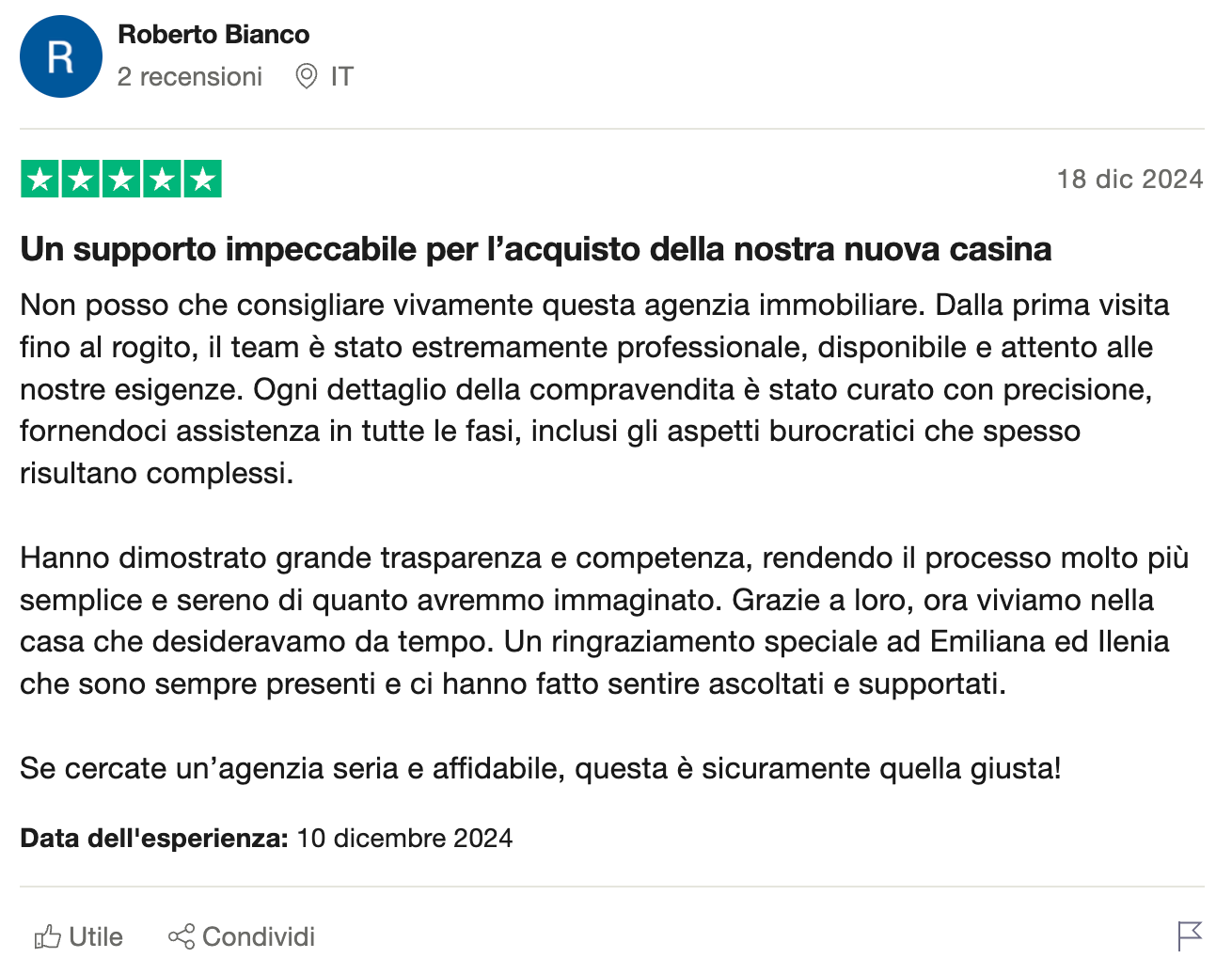Click the first paragraph of the review
Image resolution: width=1232 pixels, height=974 pixels.
tap(594, 389)
